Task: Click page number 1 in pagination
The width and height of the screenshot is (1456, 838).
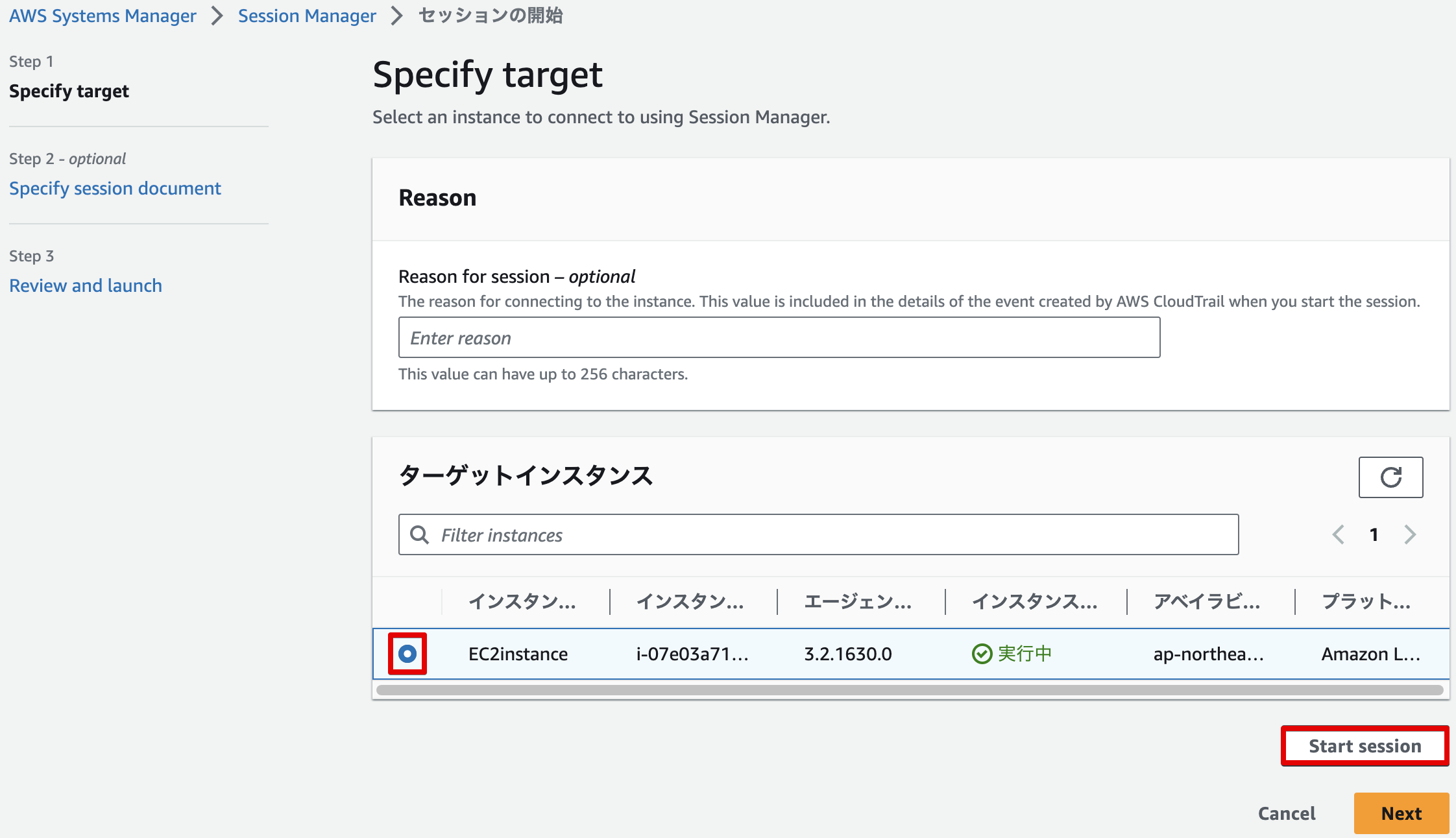Action: [1374, 534]
